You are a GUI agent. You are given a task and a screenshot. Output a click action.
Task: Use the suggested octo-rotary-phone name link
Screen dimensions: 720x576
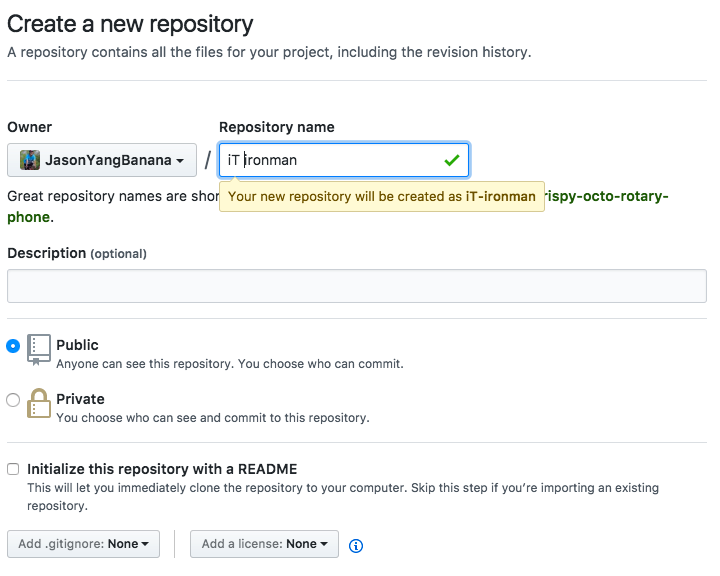coord(606,197)
